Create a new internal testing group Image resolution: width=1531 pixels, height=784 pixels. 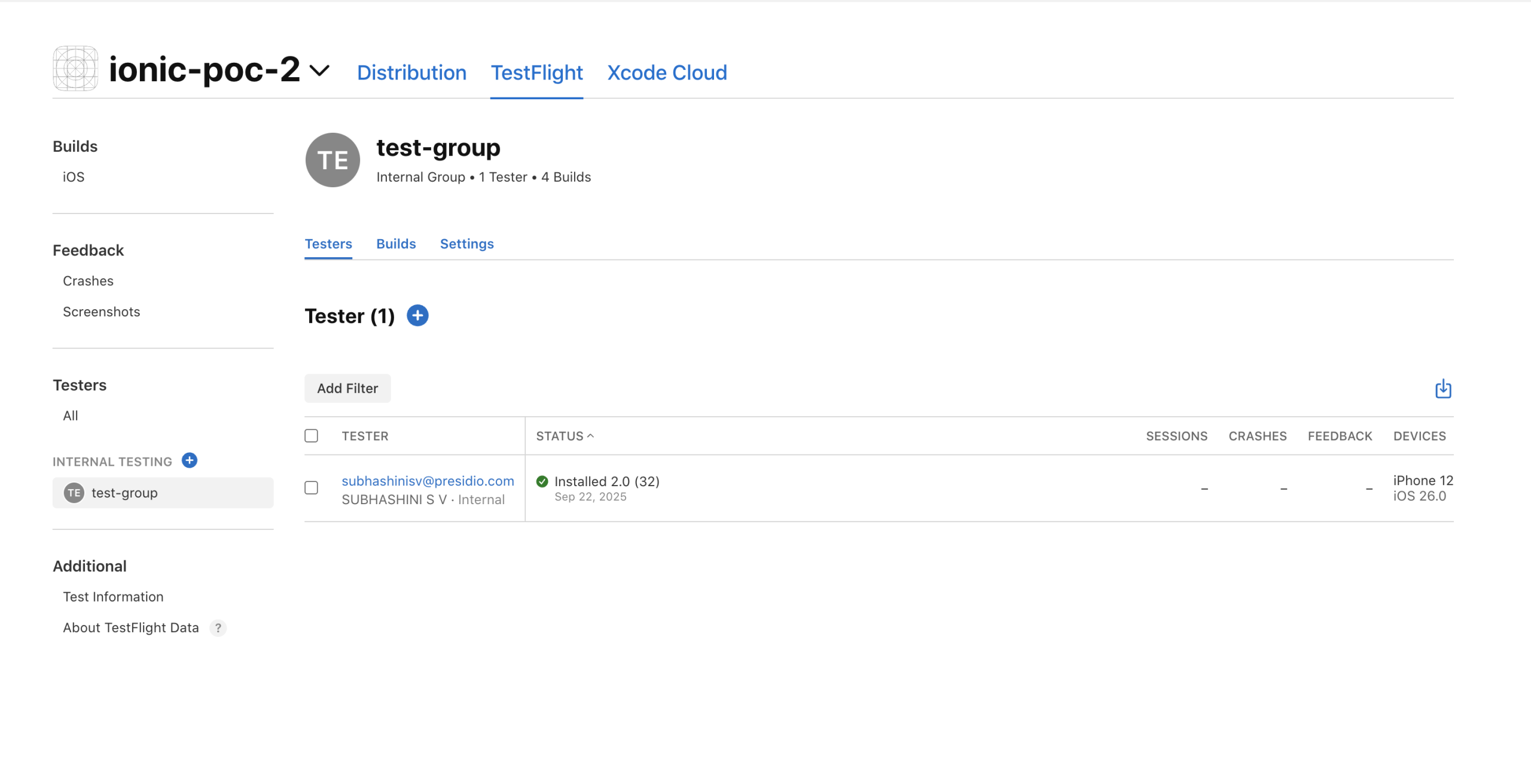click(190, 460)
